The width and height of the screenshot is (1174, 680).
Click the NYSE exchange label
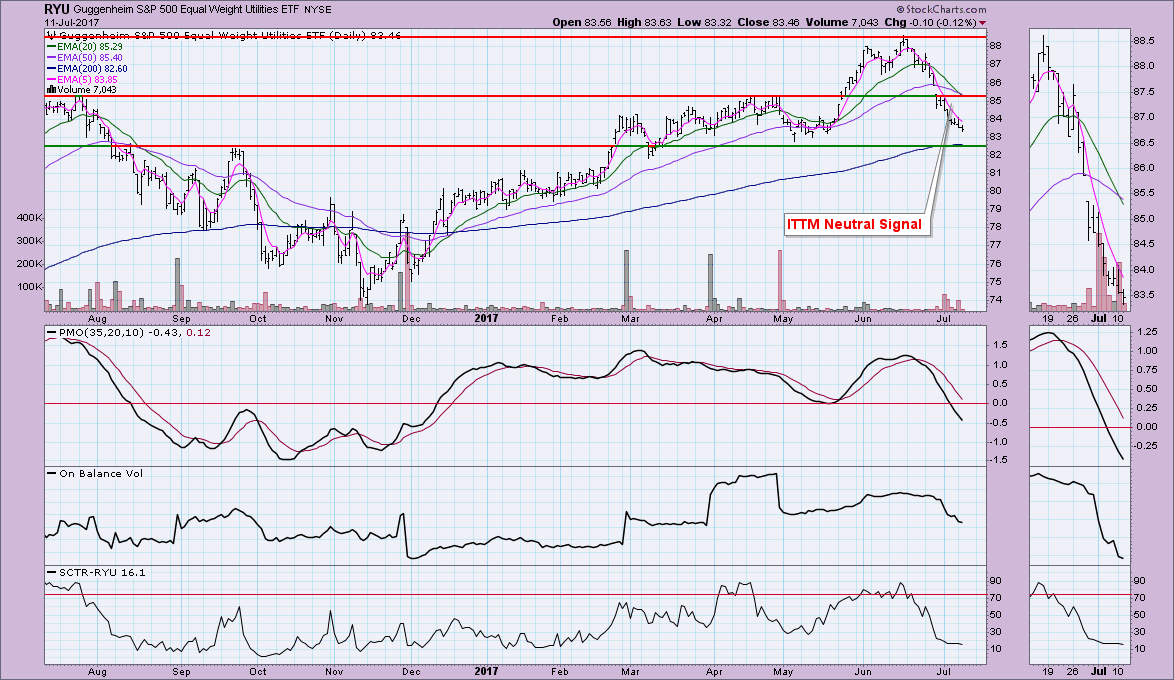pos(318,10)
